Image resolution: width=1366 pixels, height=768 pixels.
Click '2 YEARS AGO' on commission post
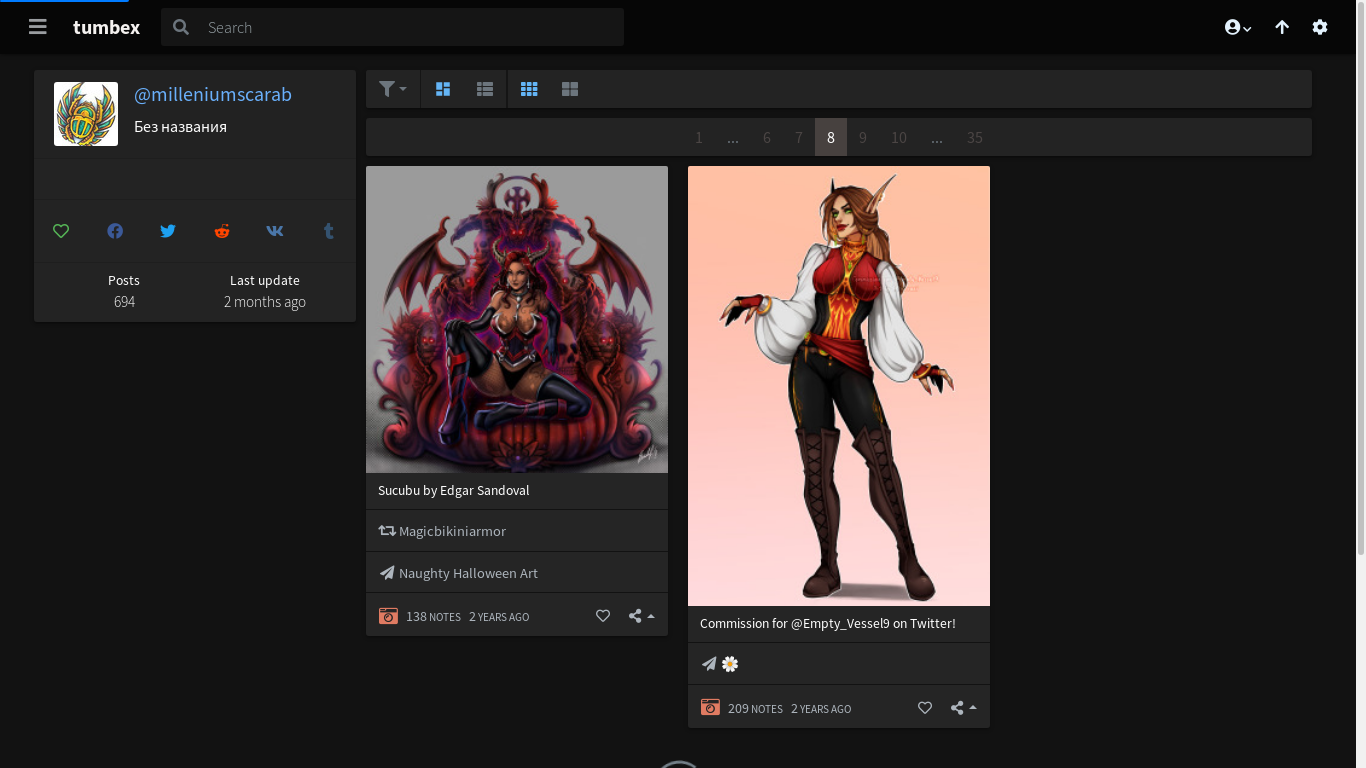821,709
